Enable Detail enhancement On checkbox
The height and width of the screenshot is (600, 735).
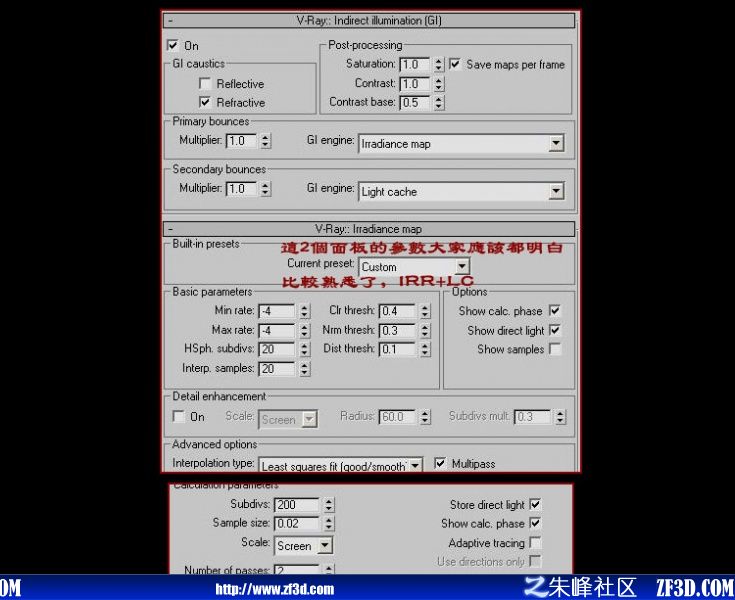pyautogui.click(x=178, y=416)
